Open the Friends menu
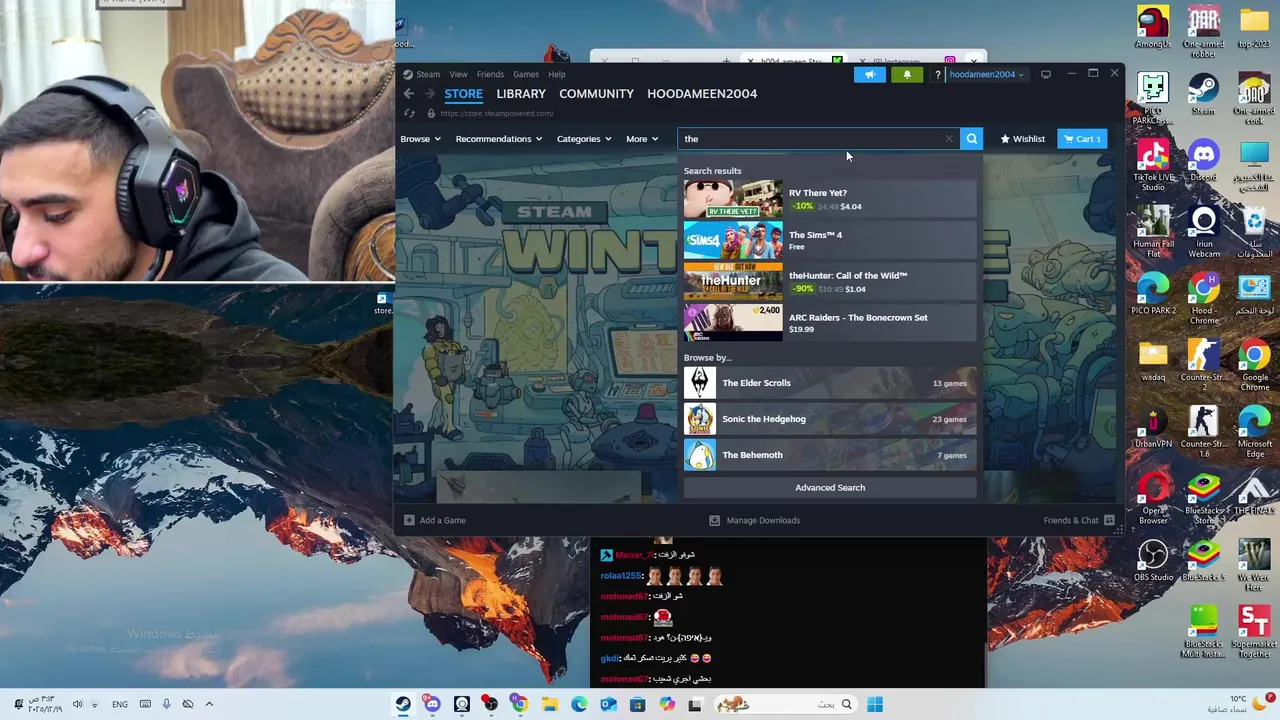The width and height of the screenshot is (1280, 720). pos(490,74)
